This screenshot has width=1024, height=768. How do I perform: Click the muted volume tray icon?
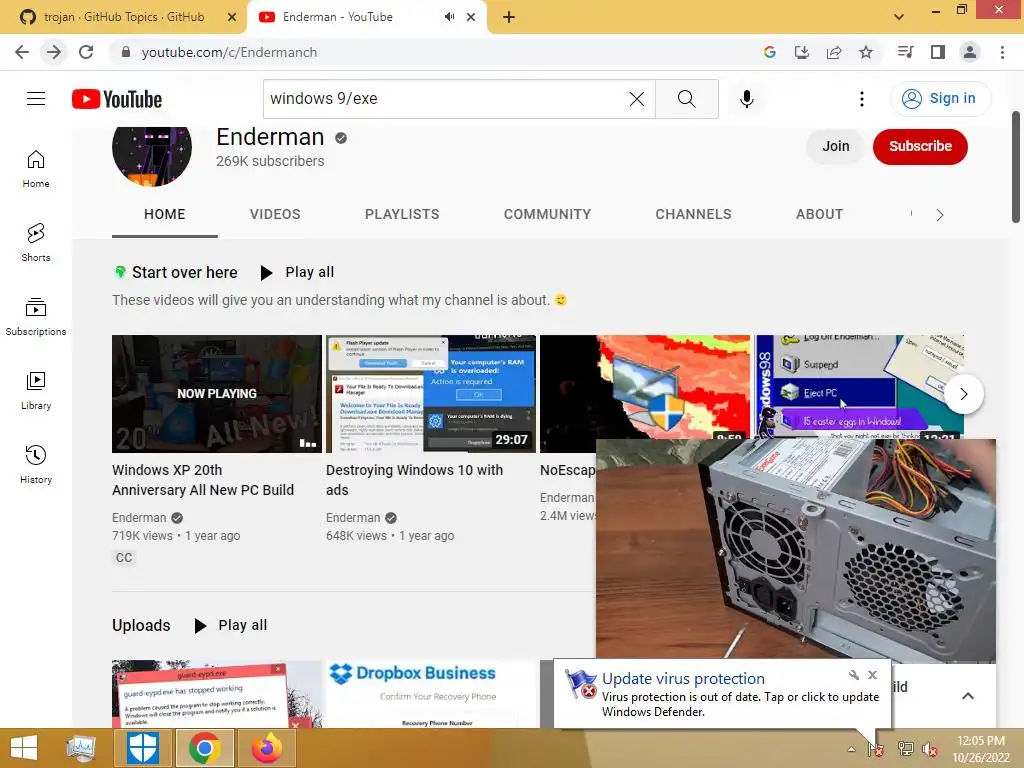(x=930, y=749)
